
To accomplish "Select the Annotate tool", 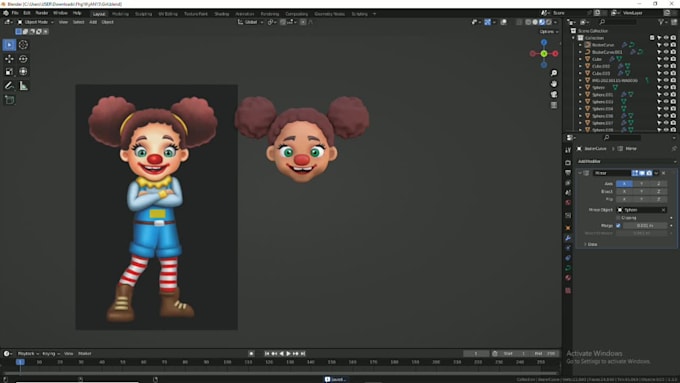I will pos(9,86).
